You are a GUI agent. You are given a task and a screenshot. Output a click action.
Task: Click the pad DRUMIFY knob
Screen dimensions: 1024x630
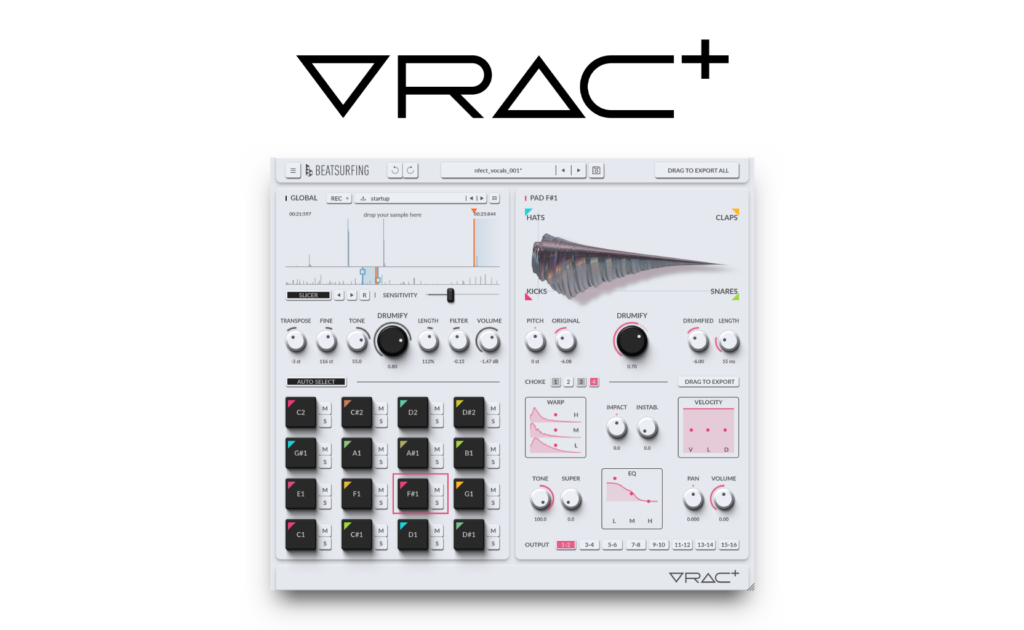click(x=632, y=341)
